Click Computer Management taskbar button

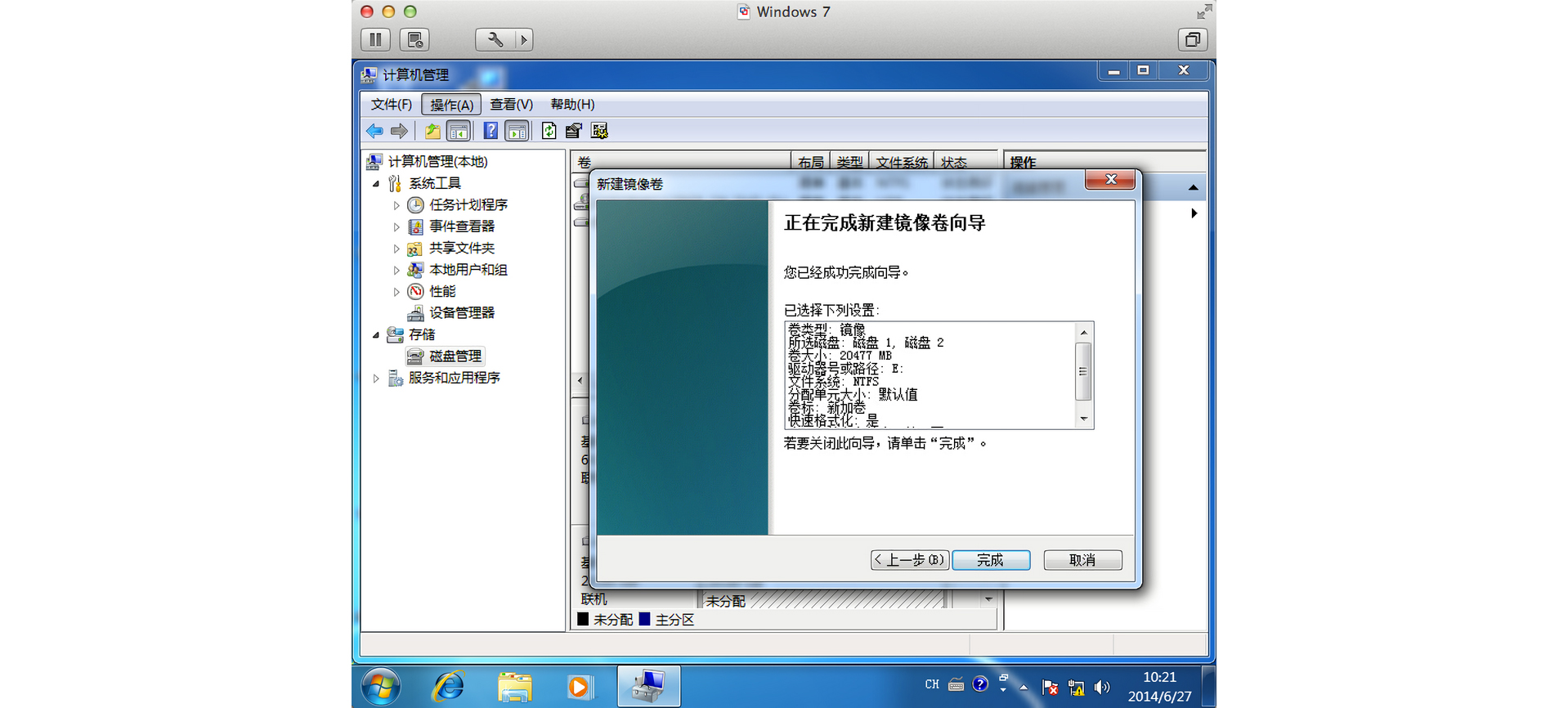point(649,686)
